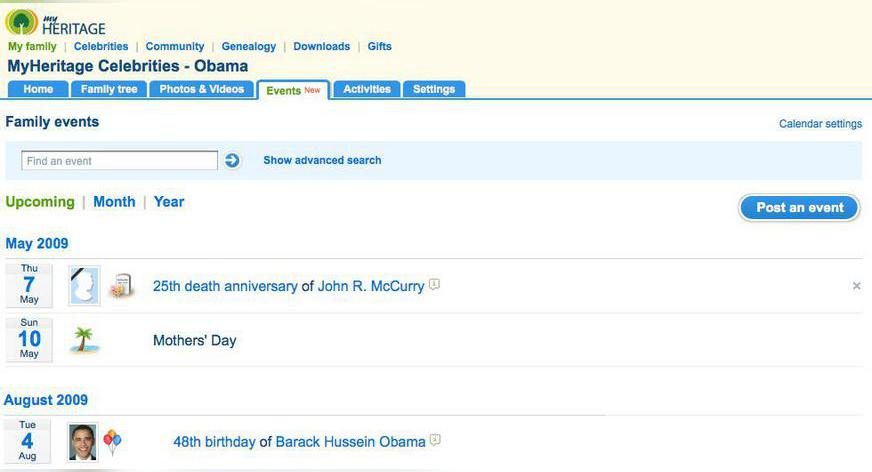Open Calendar settings
The width and height of the screenshot is (872, 472).
pyautogui.click(x=820, y=124)
